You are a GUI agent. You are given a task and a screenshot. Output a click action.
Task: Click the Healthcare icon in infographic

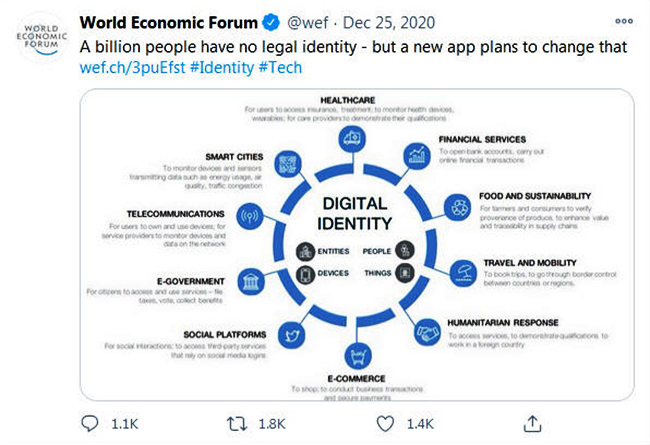pyautogui.click(x=352, y=137)
